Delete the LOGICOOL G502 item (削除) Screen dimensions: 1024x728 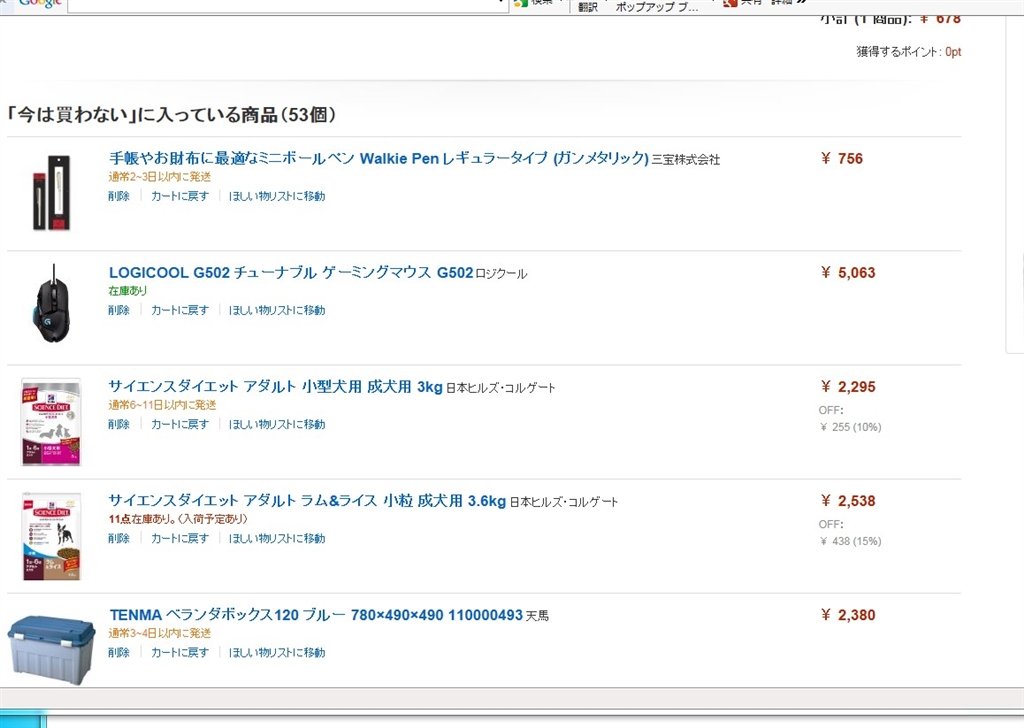119,310
